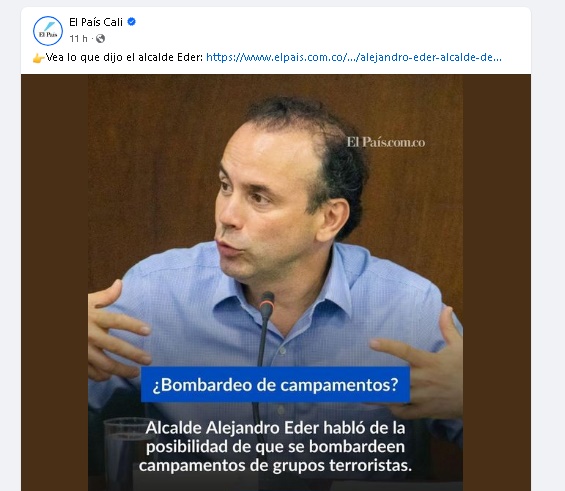Click the mayor's raised hand on right
Screen dimensions: 565x491
[420, 360]
